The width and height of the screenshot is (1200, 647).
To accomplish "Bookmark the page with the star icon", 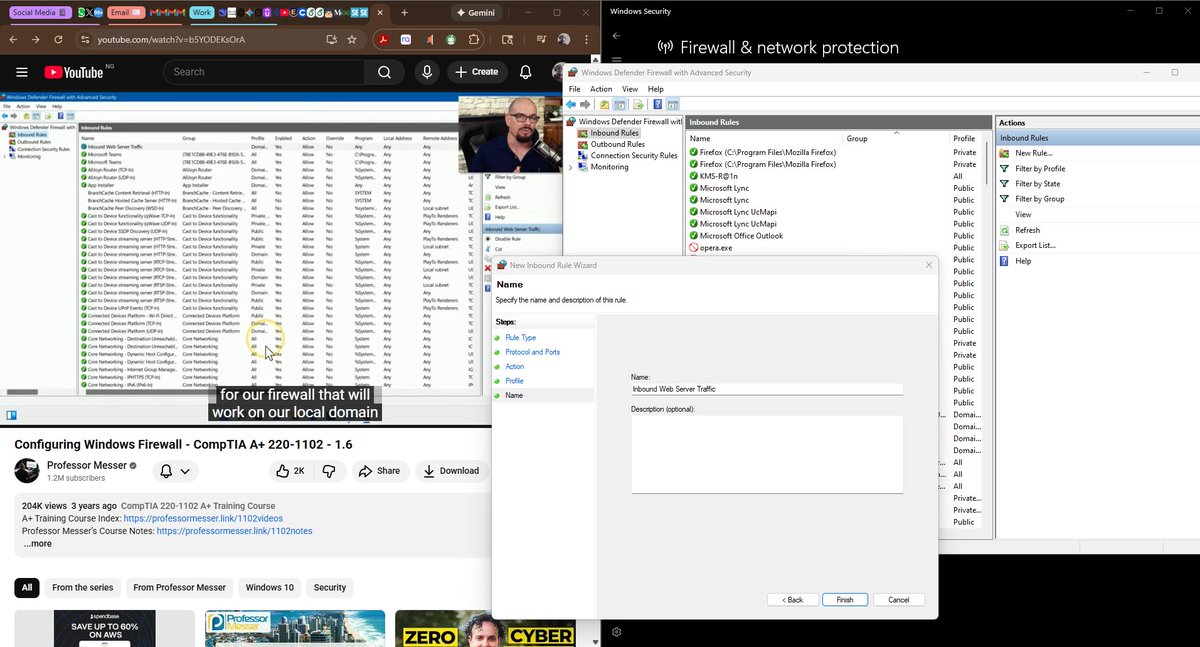I will 352,40.
